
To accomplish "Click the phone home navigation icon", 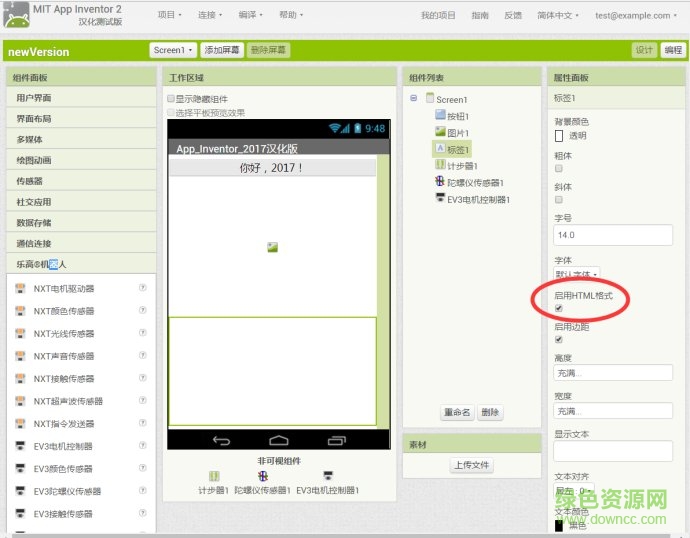I will point(279,440).
